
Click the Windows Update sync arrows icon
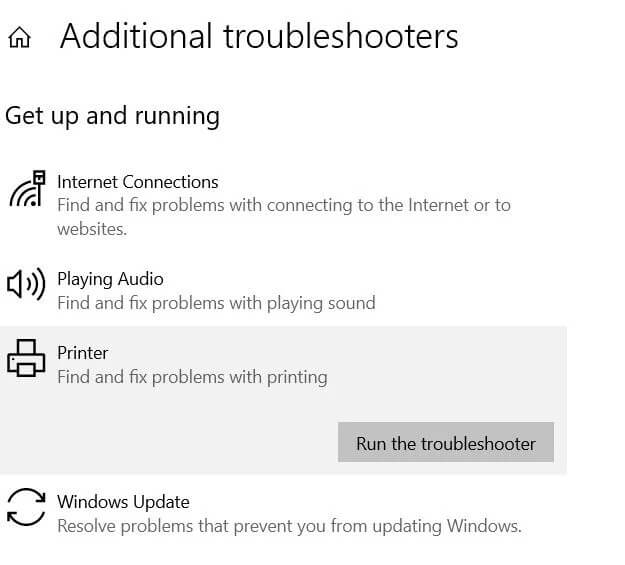click(27, 507)
